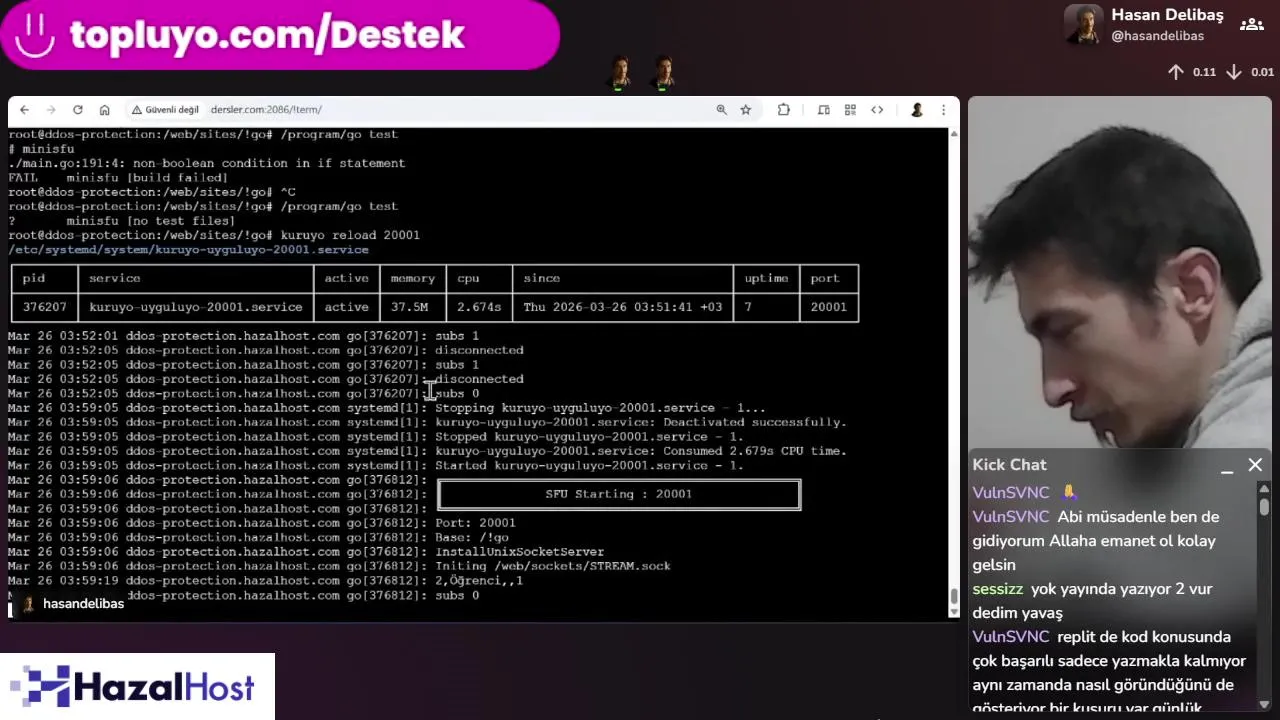Go forward in the browser
1280x720 pixels.
[51, 110]
